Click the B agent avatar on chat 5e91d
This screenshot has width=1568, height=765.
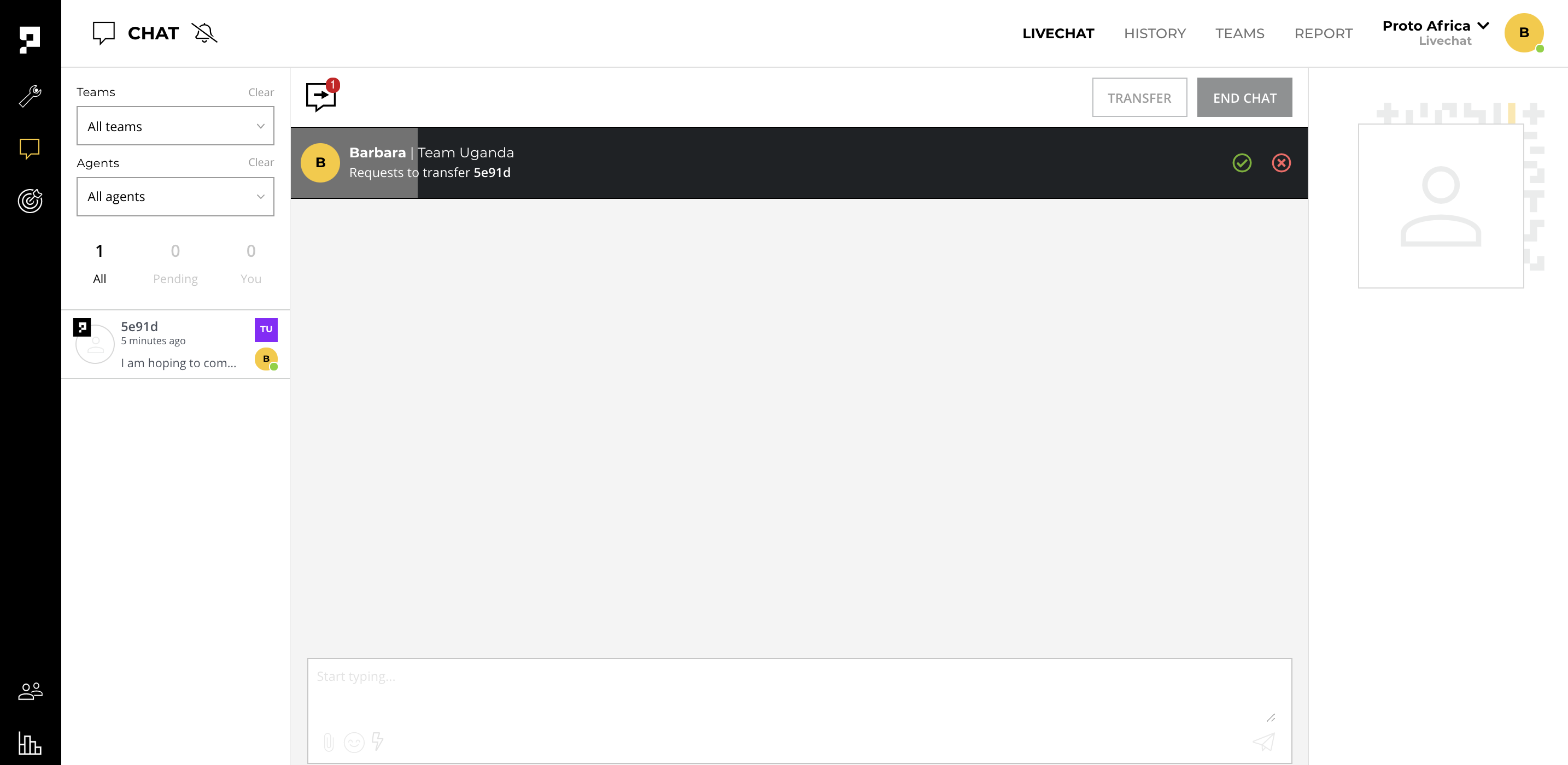(266, 359)
